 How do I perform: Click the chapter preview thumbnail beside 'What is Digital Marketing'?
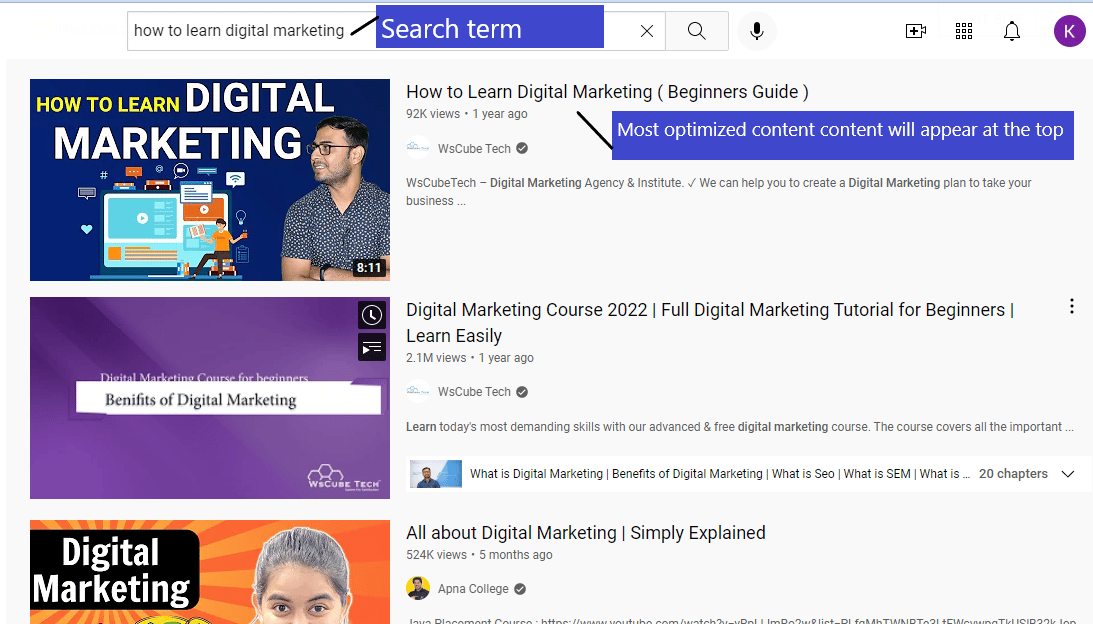pyautogui.click(x=436, y=474)
